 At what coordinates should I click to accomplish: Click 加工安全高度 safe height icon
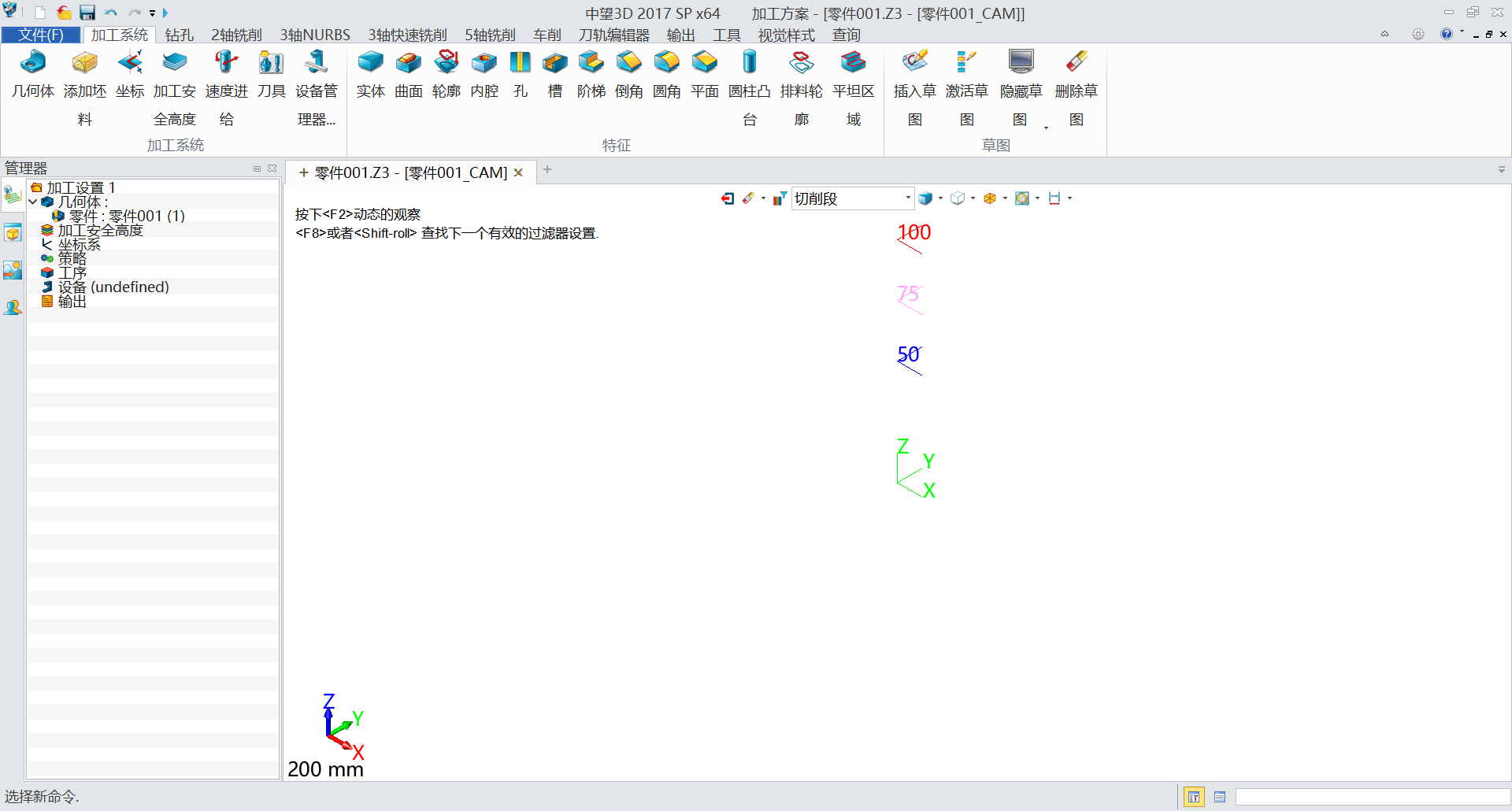point(175,63)
